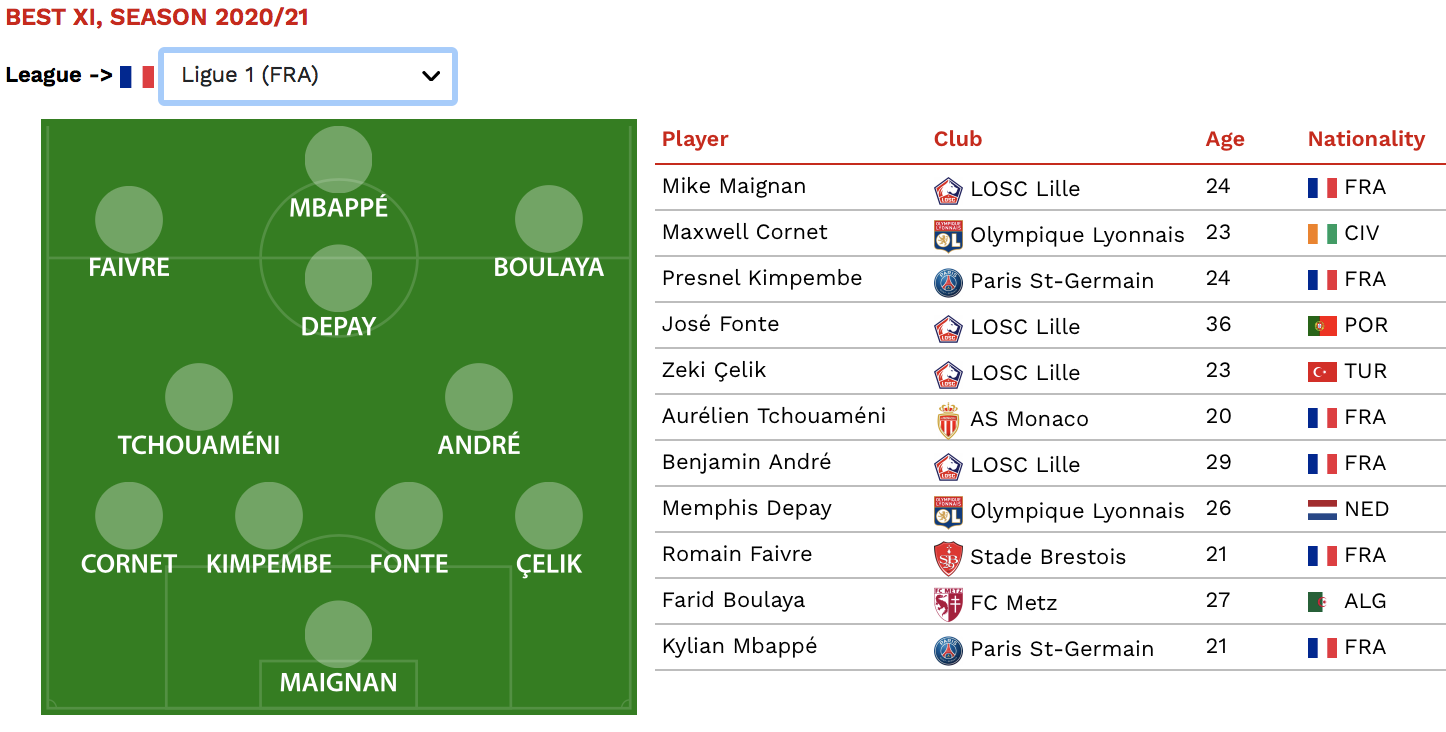Click the Algeria flag beside ALG
This screenshot has width=1446, height=732.
click(x=1322, y=601)
